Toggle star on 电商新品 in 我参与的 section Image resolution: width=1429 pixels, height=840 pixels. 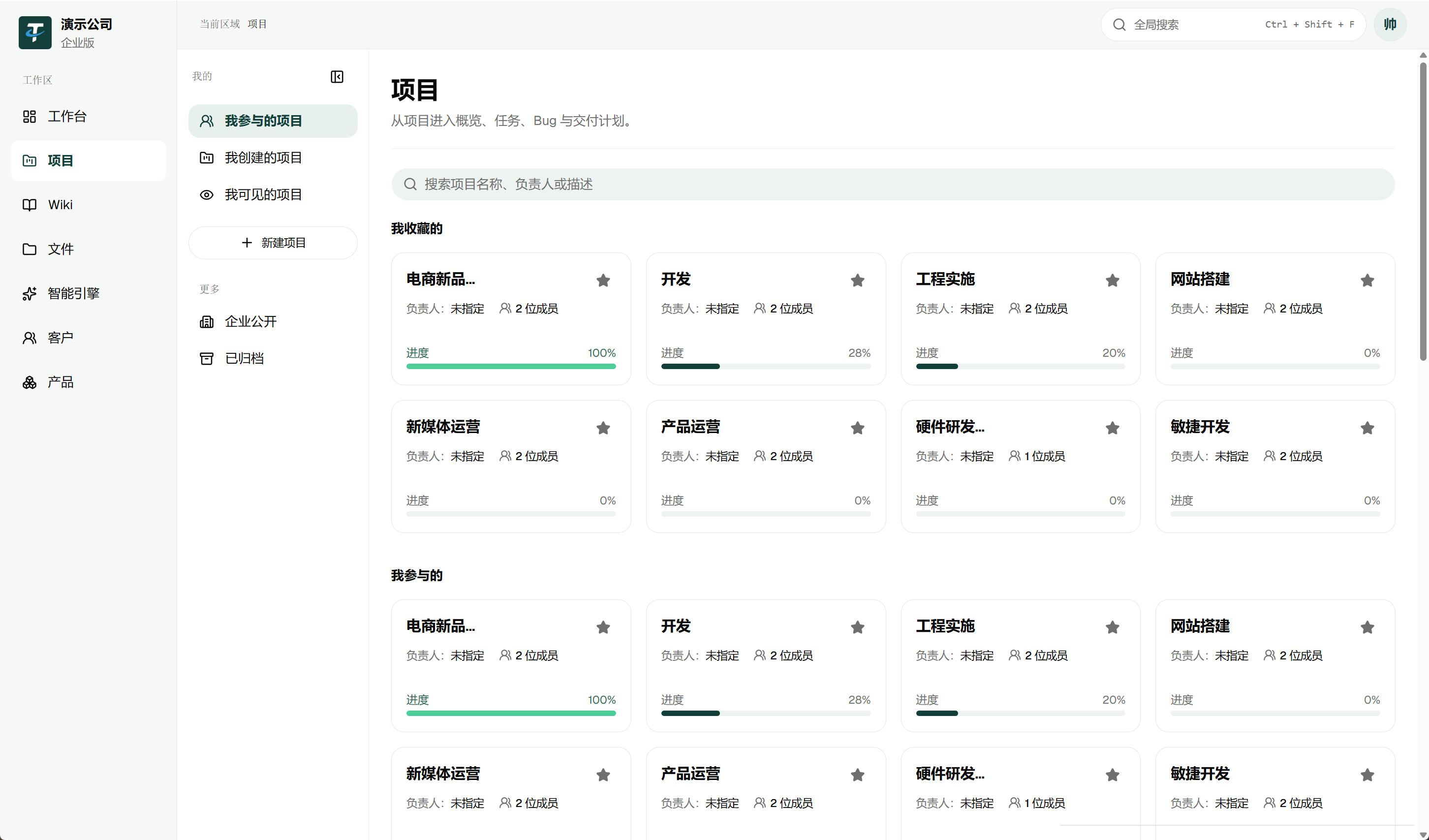coord(603,627)
